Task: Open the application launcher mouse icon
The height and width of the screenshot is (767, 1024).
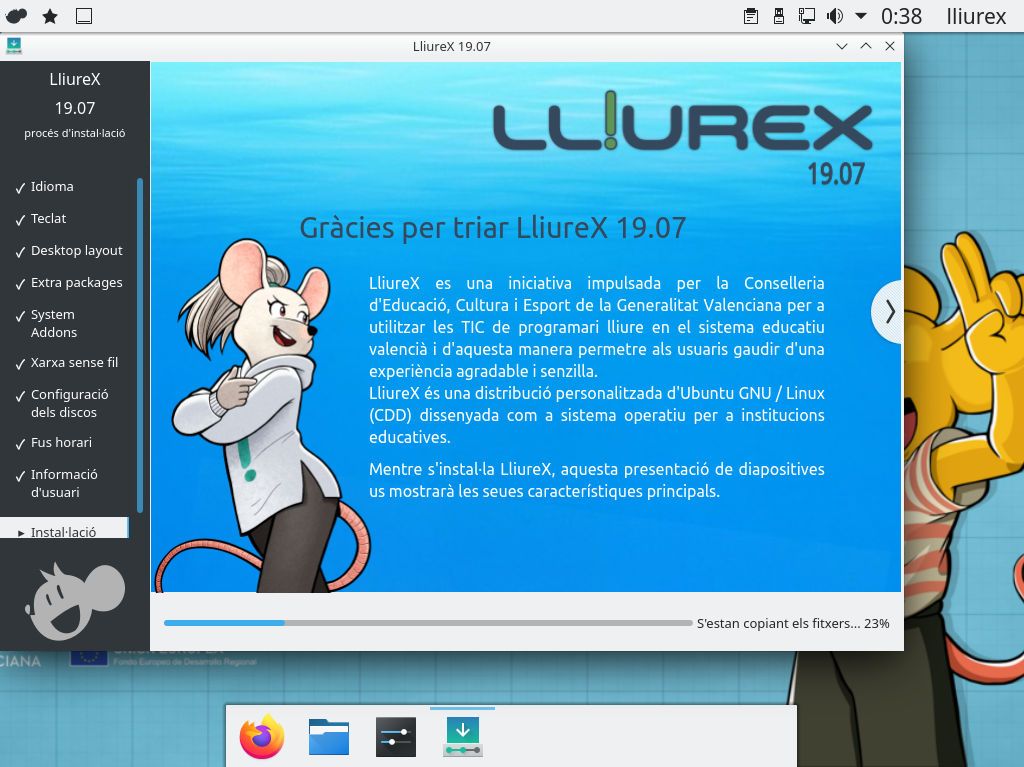Action: [16, 16]
